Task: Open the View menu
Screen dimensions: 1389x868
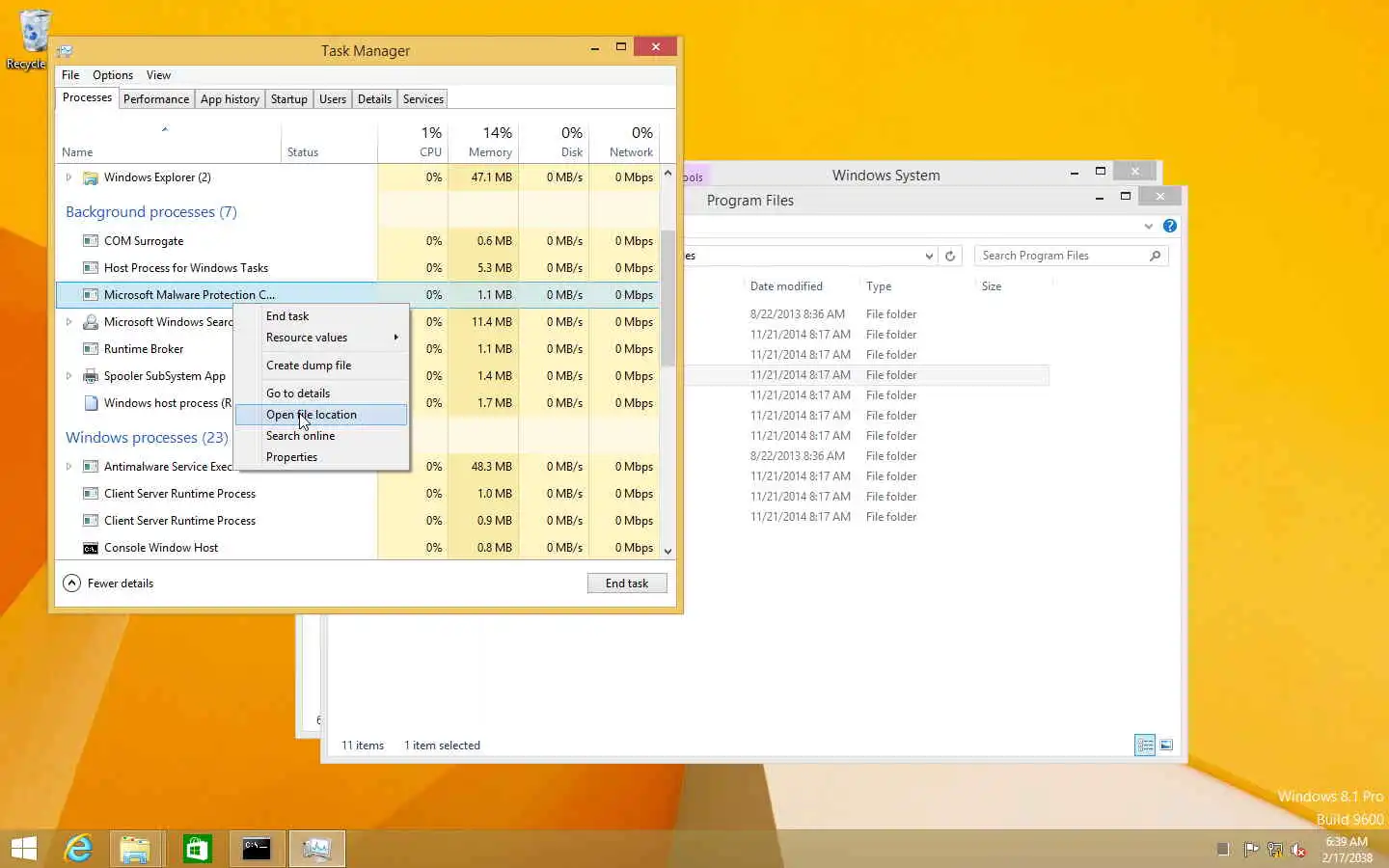Action: click(158, 75)
